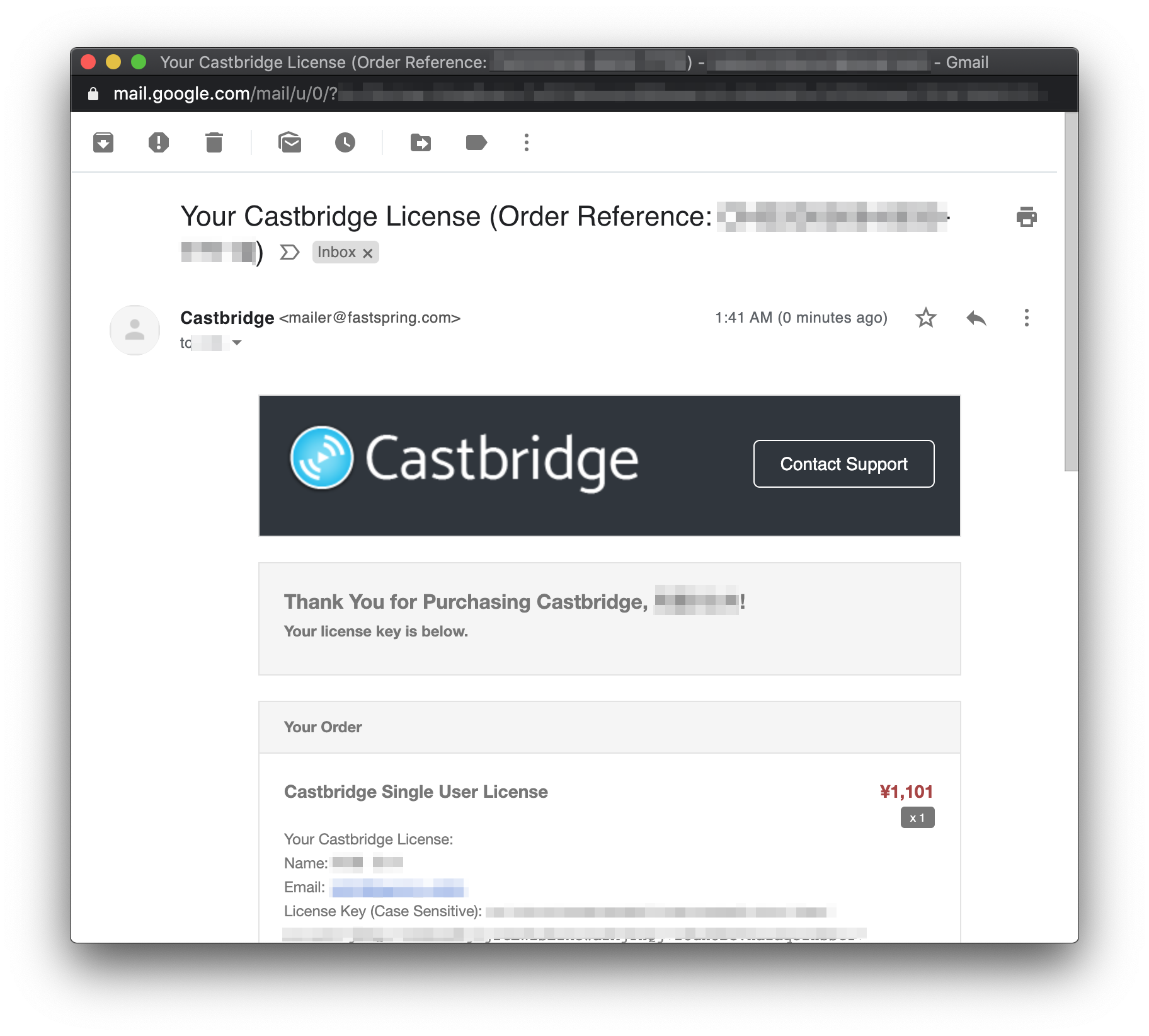Reply to the message with the arrow icon
Viewport: 1149px width, 1036px height.
(x=976, y=318)
